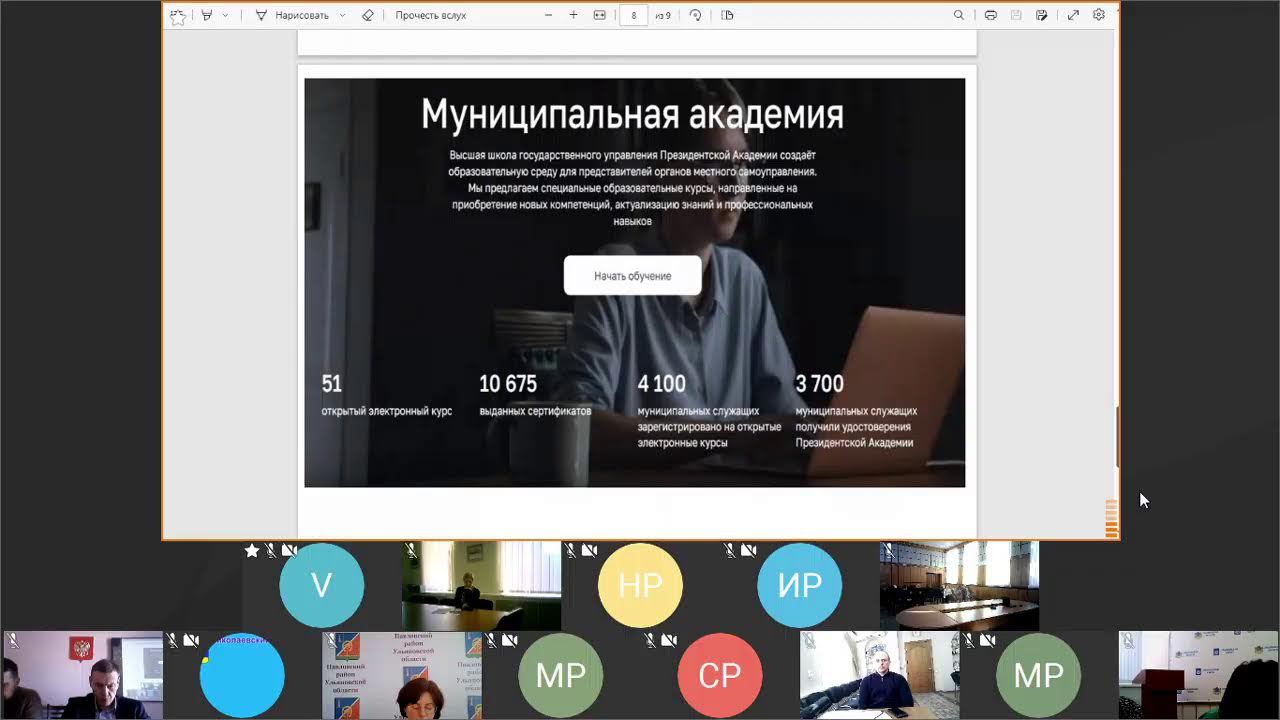Viewport: 1280px width, 720px height.
Task: Enter full screen with expand arrows icon
Action: [x=1073, y=15]
